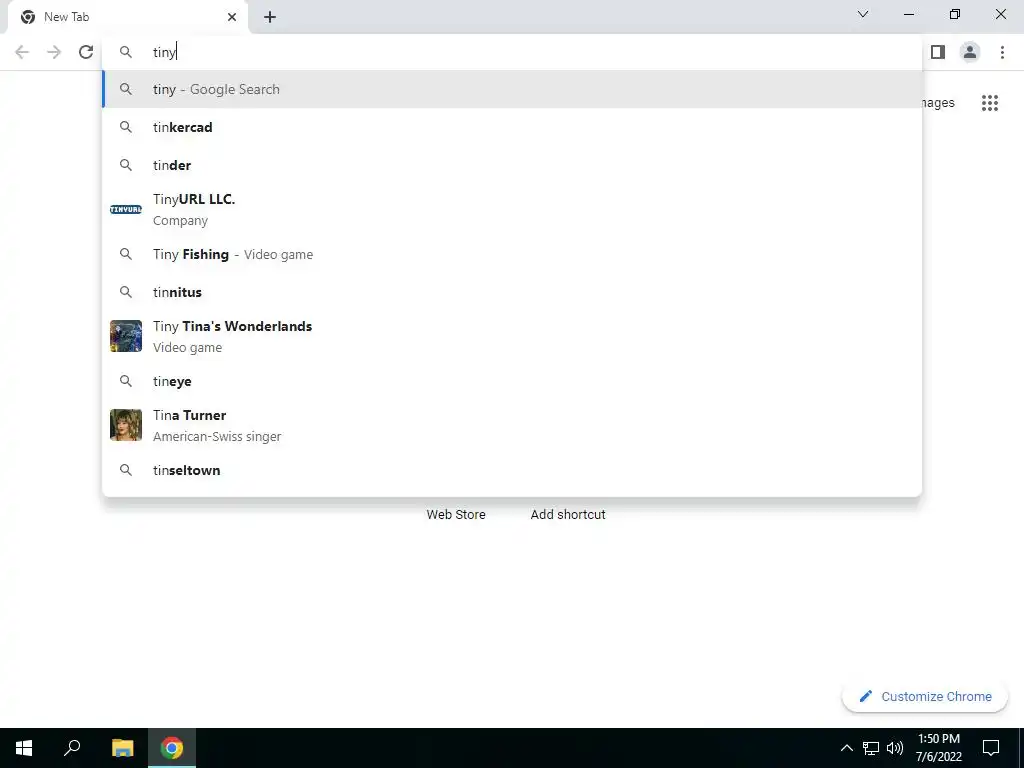The image size is (1024, 768).
Task: Open the Images link
Action: 938,103
